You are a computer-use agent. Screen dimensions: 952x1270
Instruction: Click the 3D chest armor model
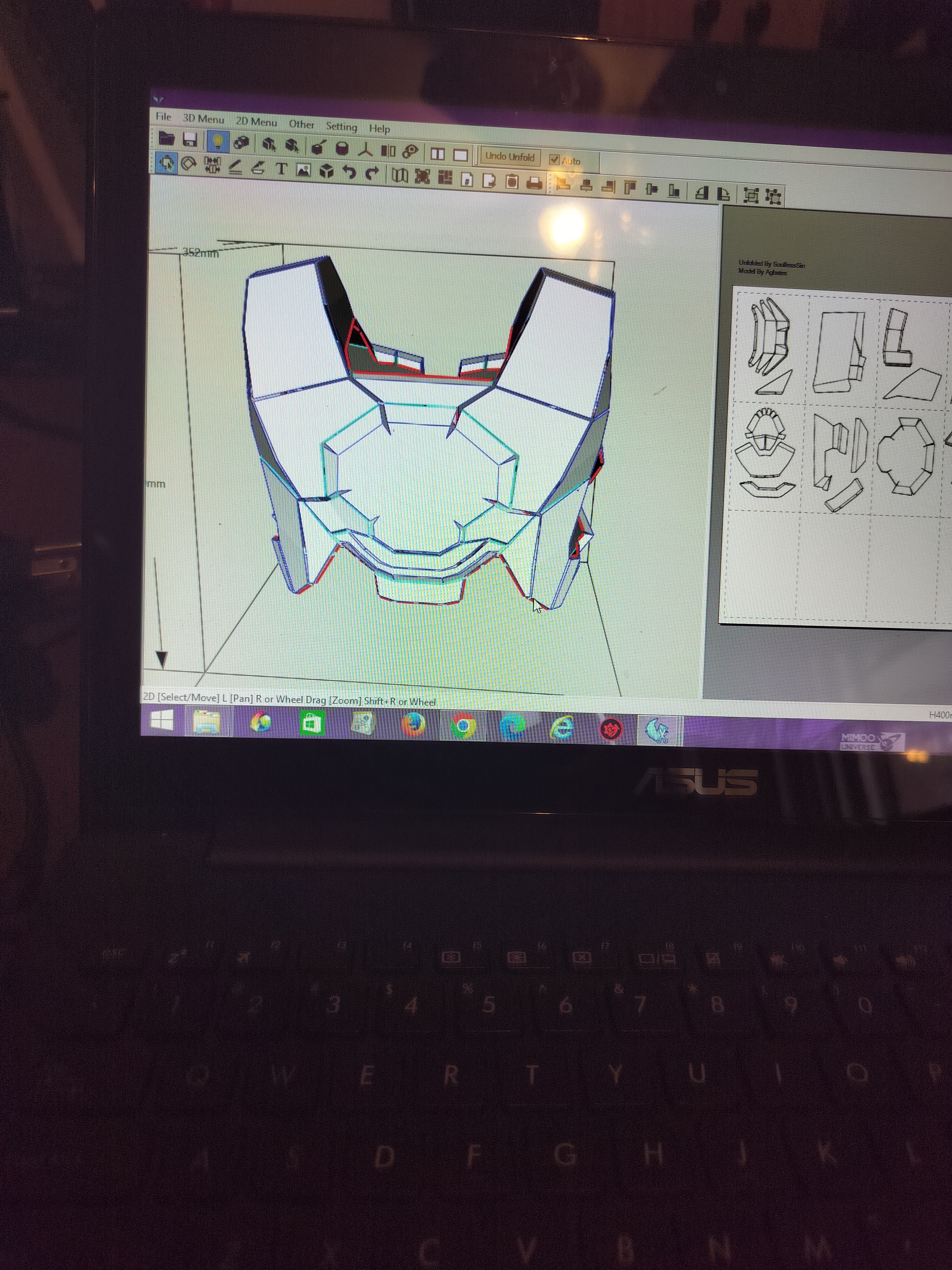(428, 433)
